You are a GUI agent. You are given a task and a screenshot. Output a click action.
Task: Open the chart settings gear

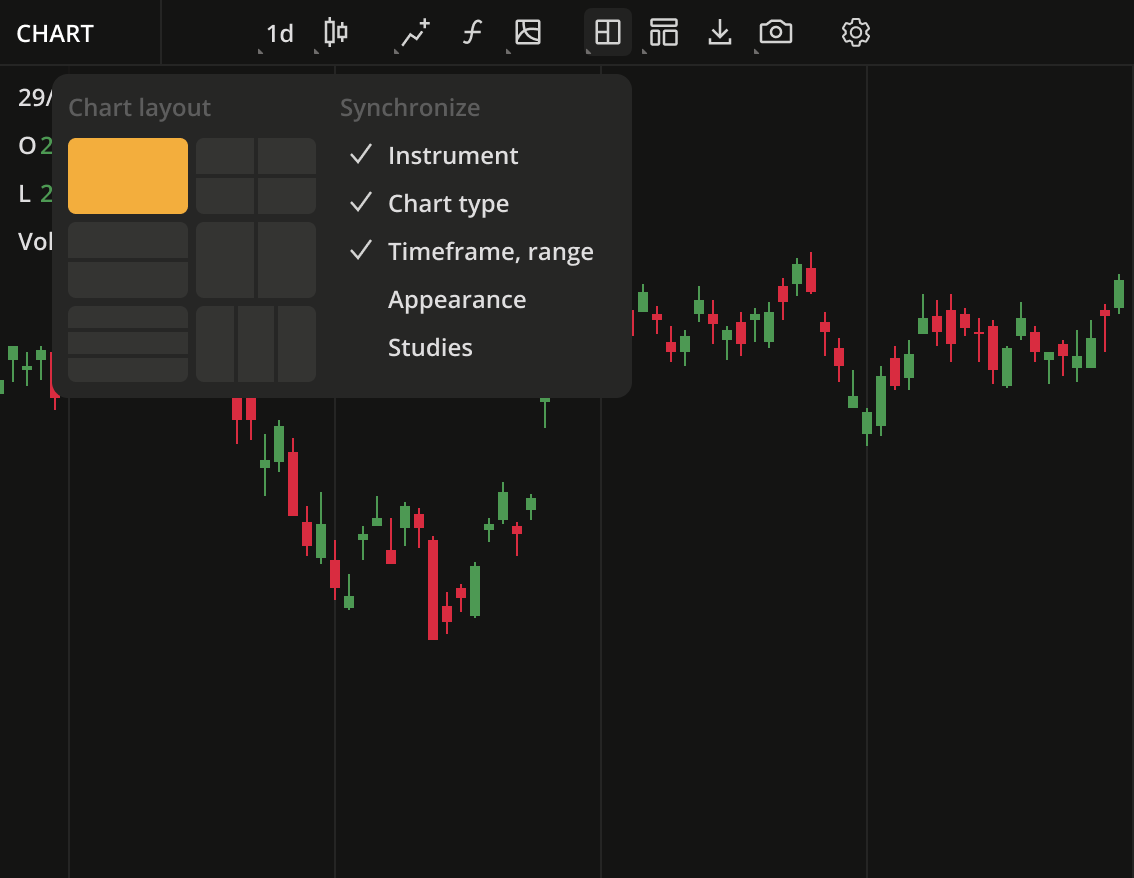(x=857, y=33)
